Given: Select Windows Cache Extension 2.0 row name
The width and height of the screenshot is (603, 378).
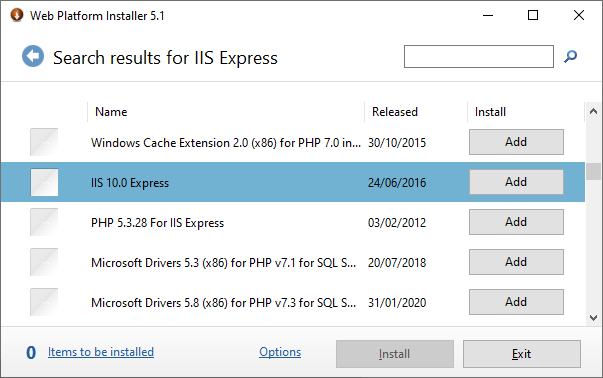Looking at the screenshot, I should pos(226,143).
